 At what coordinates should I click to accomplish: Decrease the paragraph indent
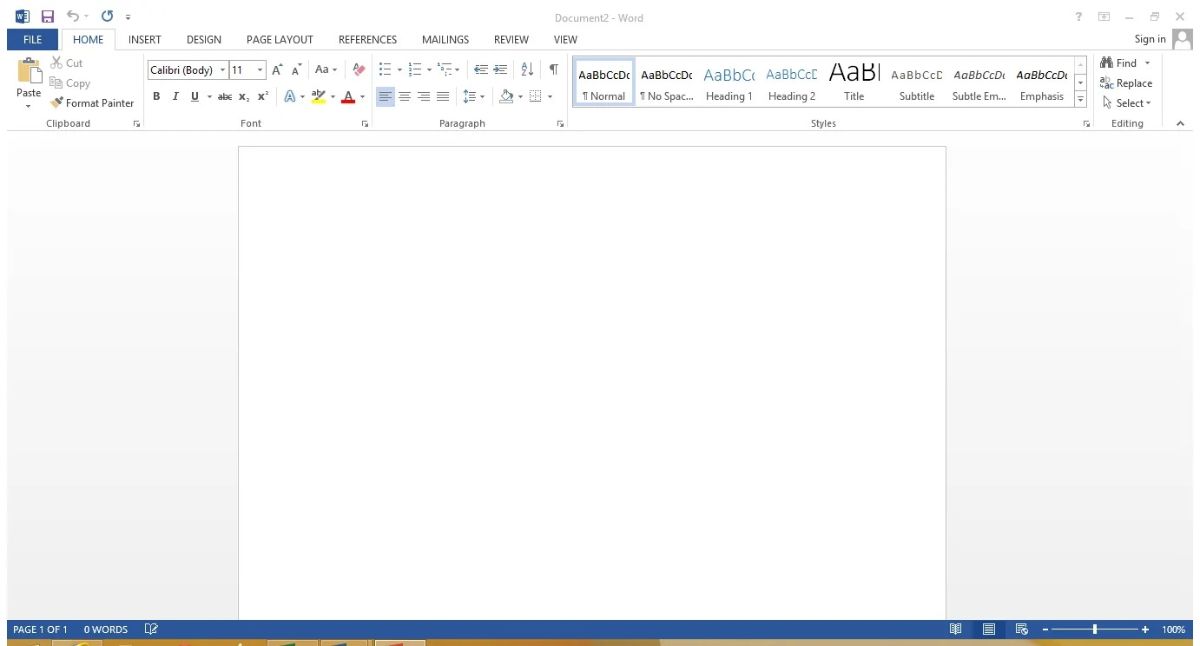coord(480,70)
